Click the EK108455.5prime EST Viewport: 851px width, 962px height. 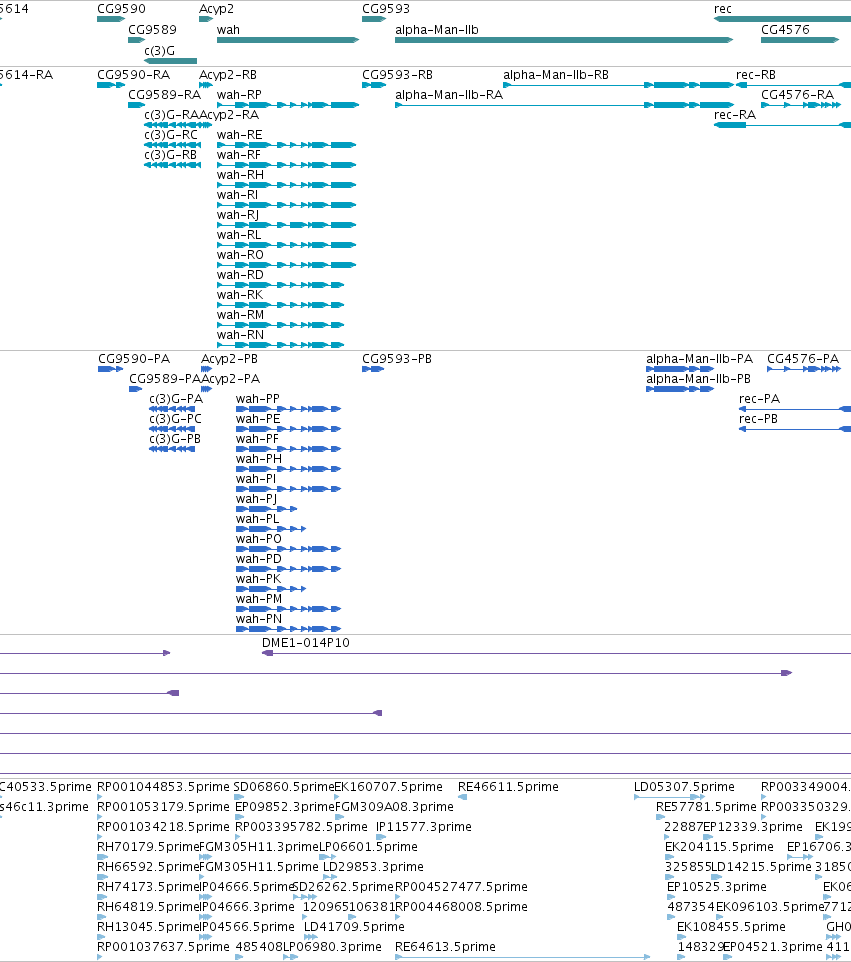click(x=682, y=937)
